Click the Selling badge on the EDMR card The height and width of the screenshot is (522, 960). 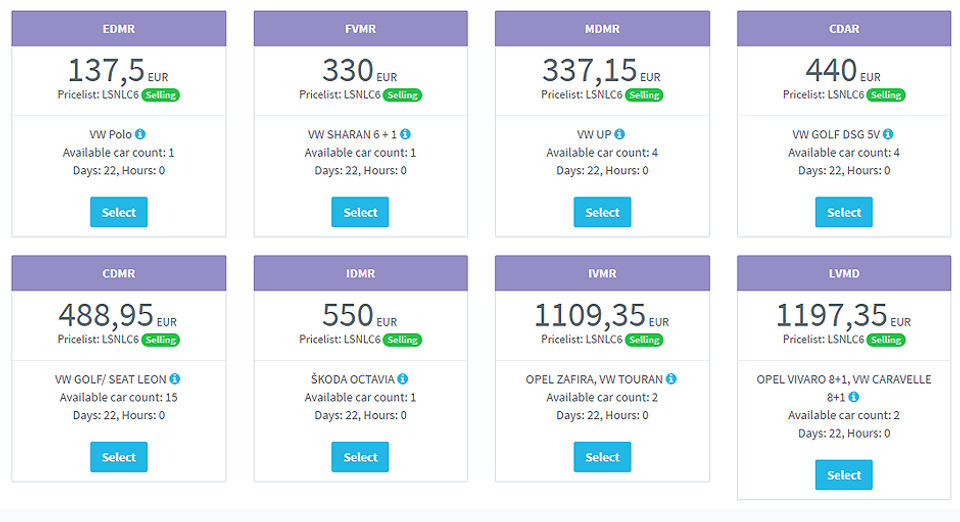click(x=160, y=95)
